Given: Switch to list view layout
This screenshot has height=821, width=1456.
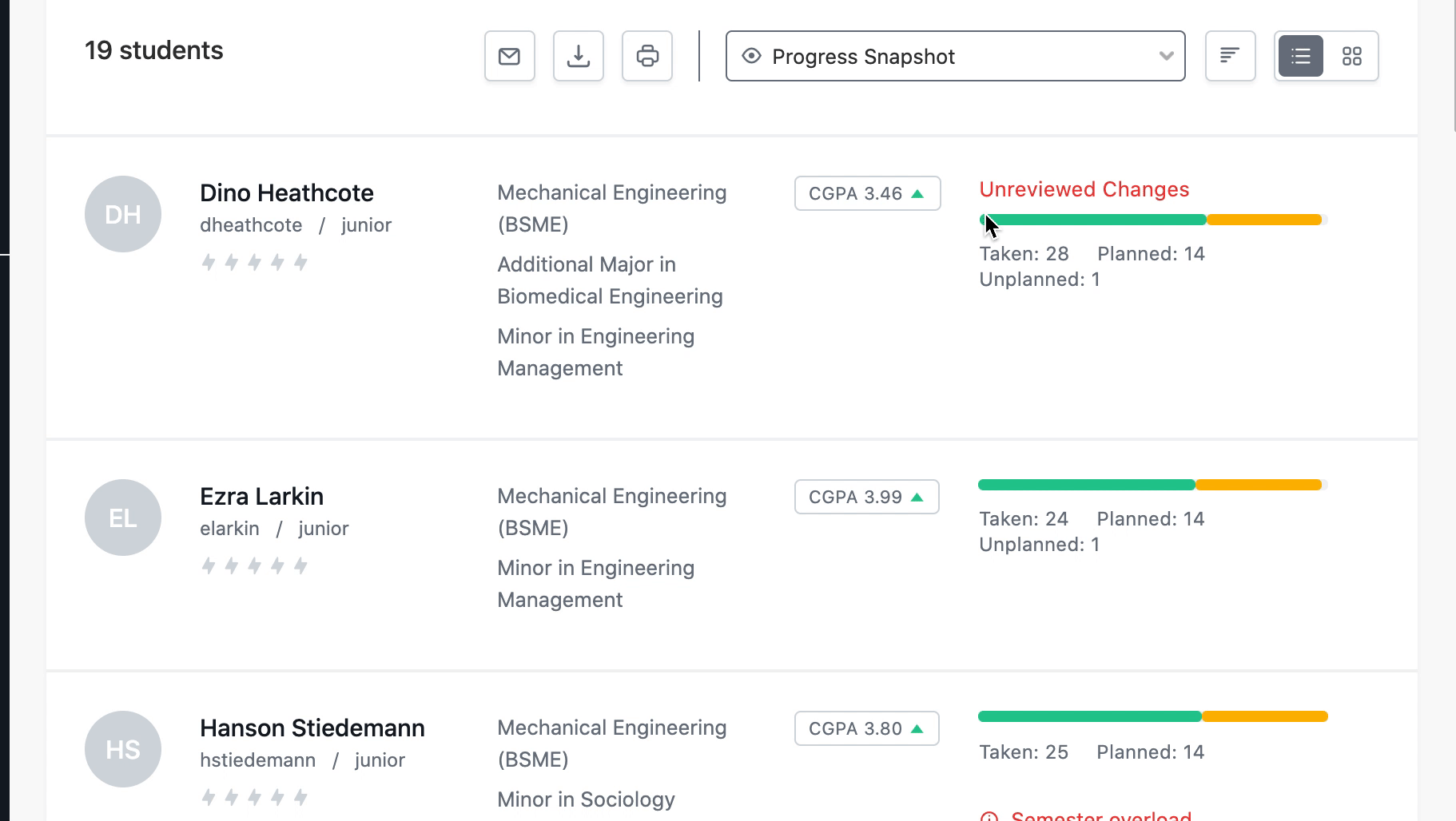Looking at the screenshot, I should (1300, 56).
